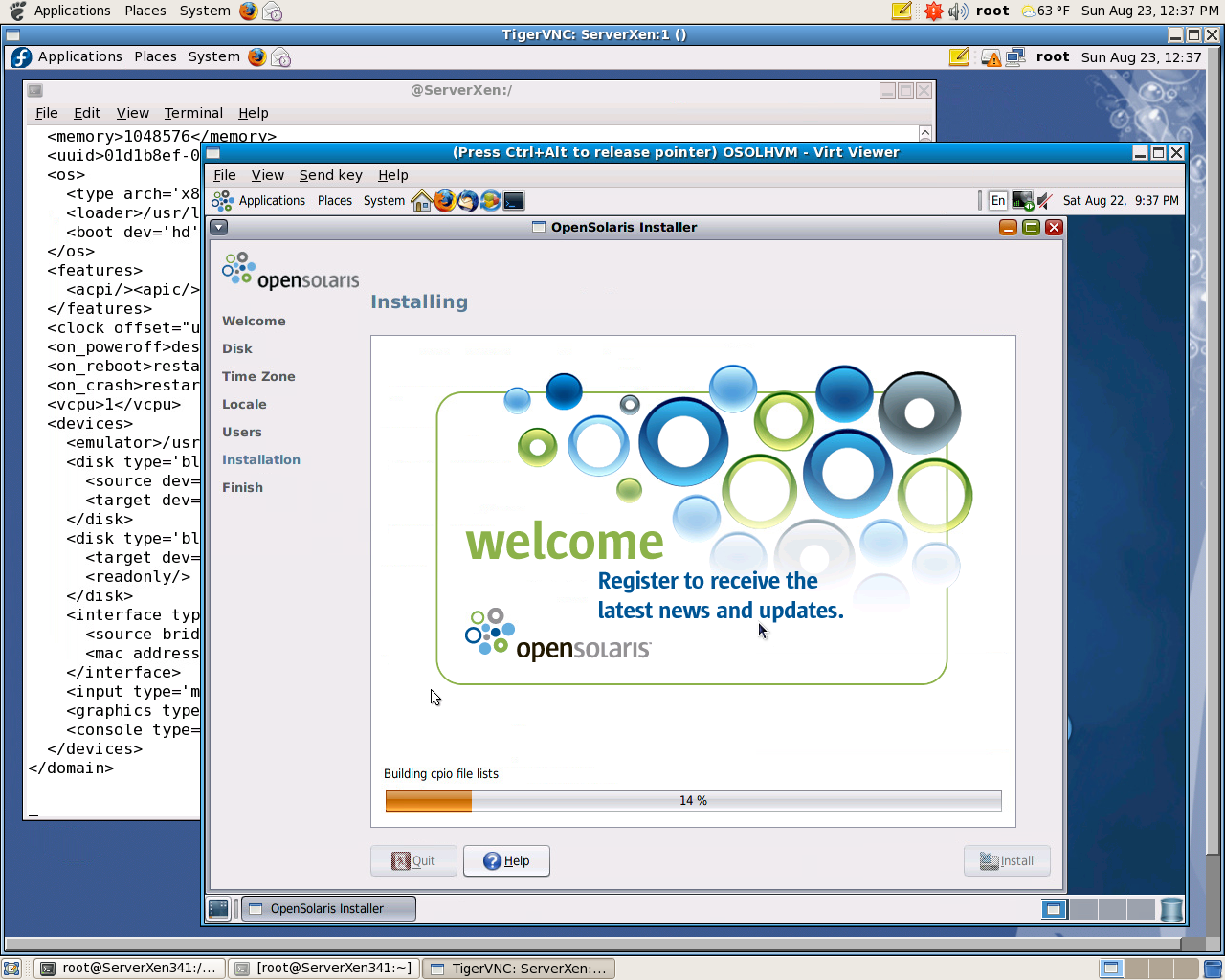Click the root user label in outermost panel
The height and width of the screenshot is (980, 1225).
click(x=992, y=11)
